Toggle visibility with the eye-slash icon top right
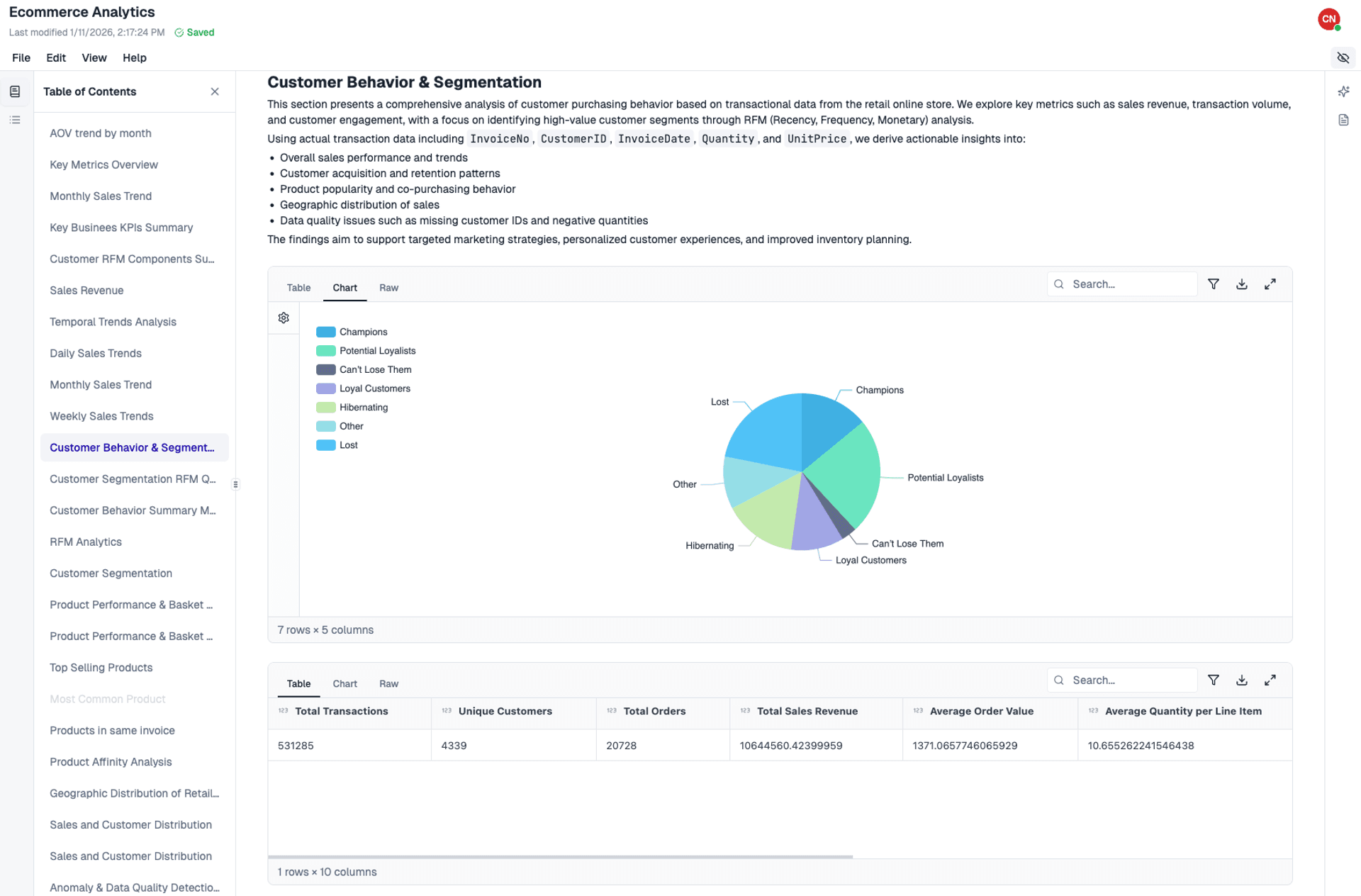 1343,57
